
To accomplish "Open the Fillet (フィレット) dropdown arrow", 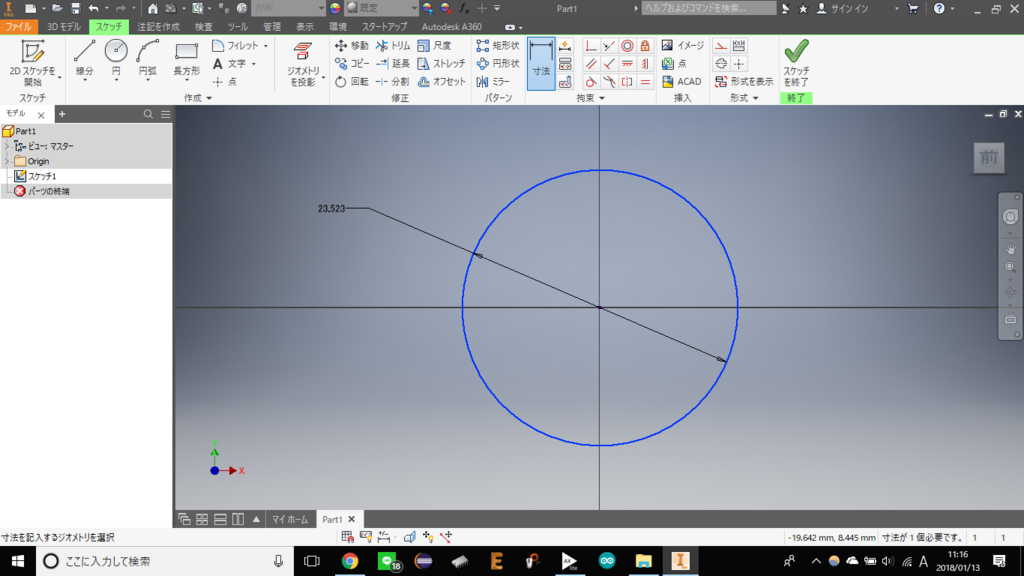I will point(266,46).
